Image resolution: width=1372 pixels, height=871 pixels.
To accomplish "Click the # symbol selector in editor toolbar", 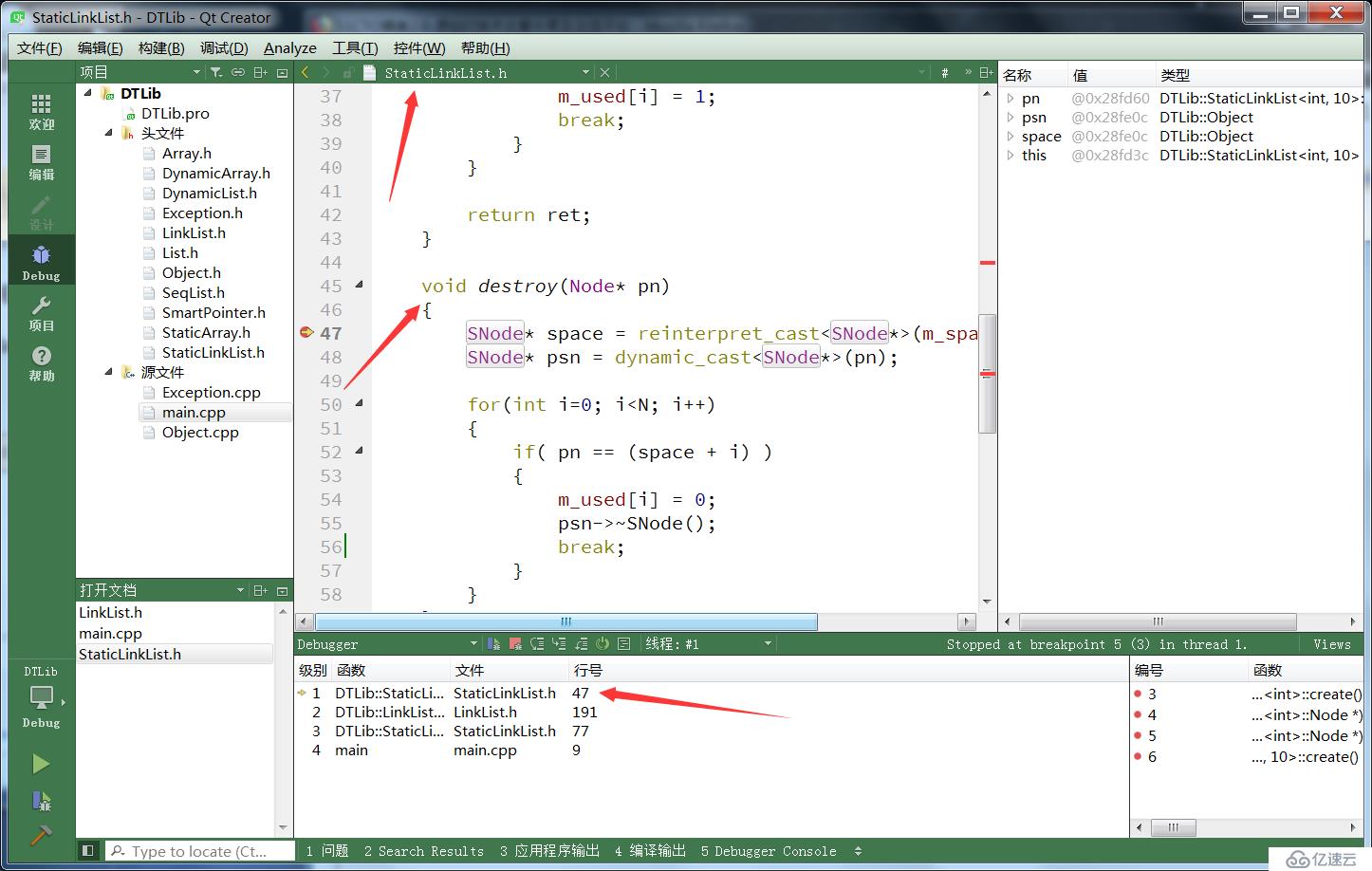I will [944, 73].
